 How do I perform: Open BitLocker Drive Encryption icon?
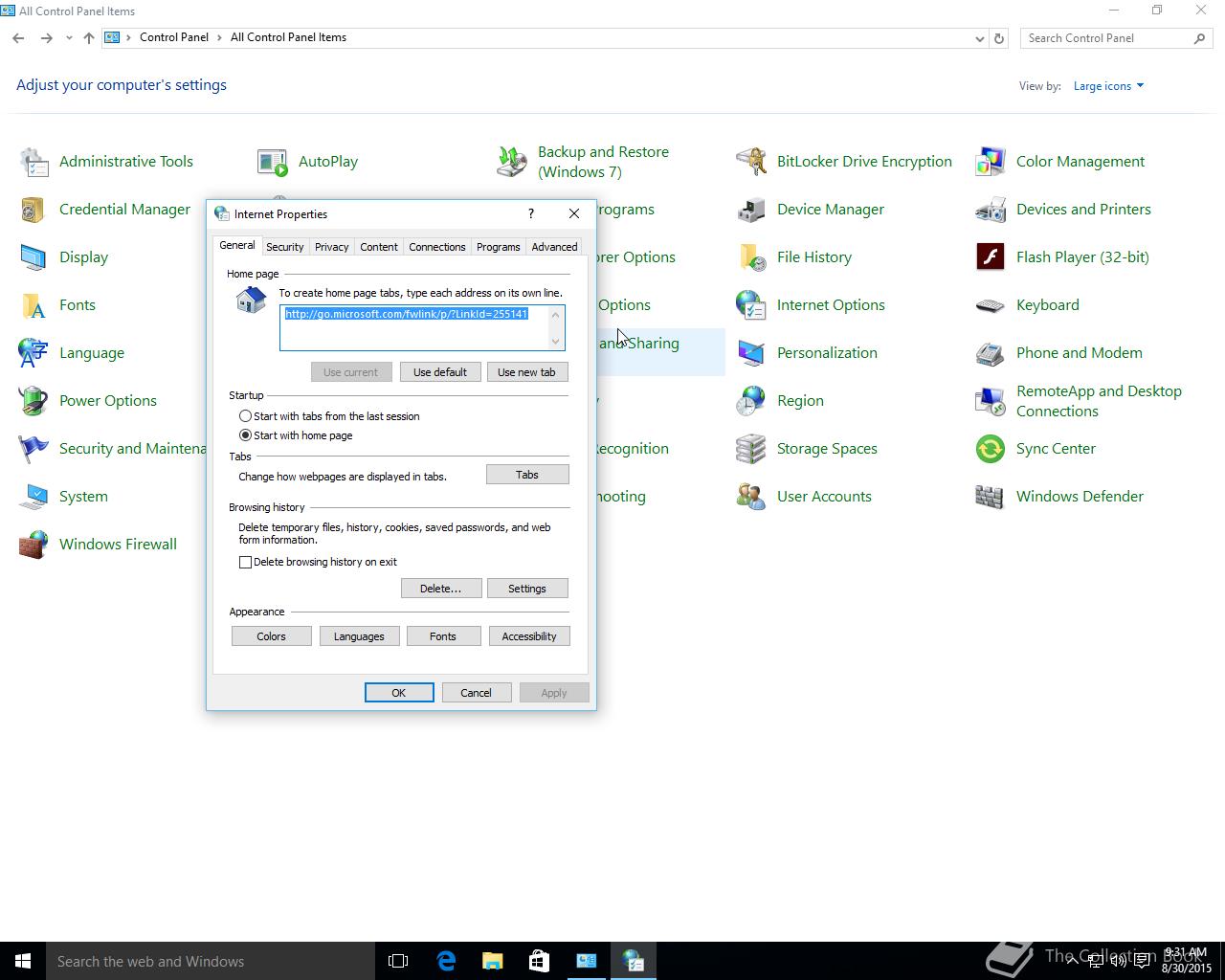[751, 162]
